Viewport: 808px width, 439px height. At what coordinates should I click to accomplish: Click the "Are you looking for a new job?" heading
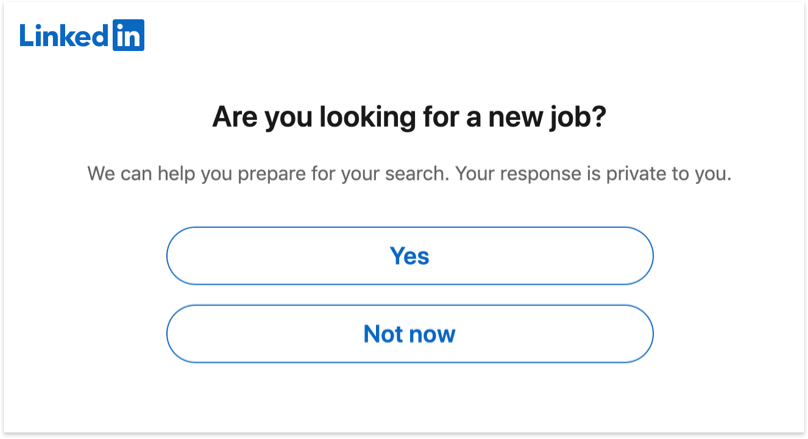(x=409, y=118)
